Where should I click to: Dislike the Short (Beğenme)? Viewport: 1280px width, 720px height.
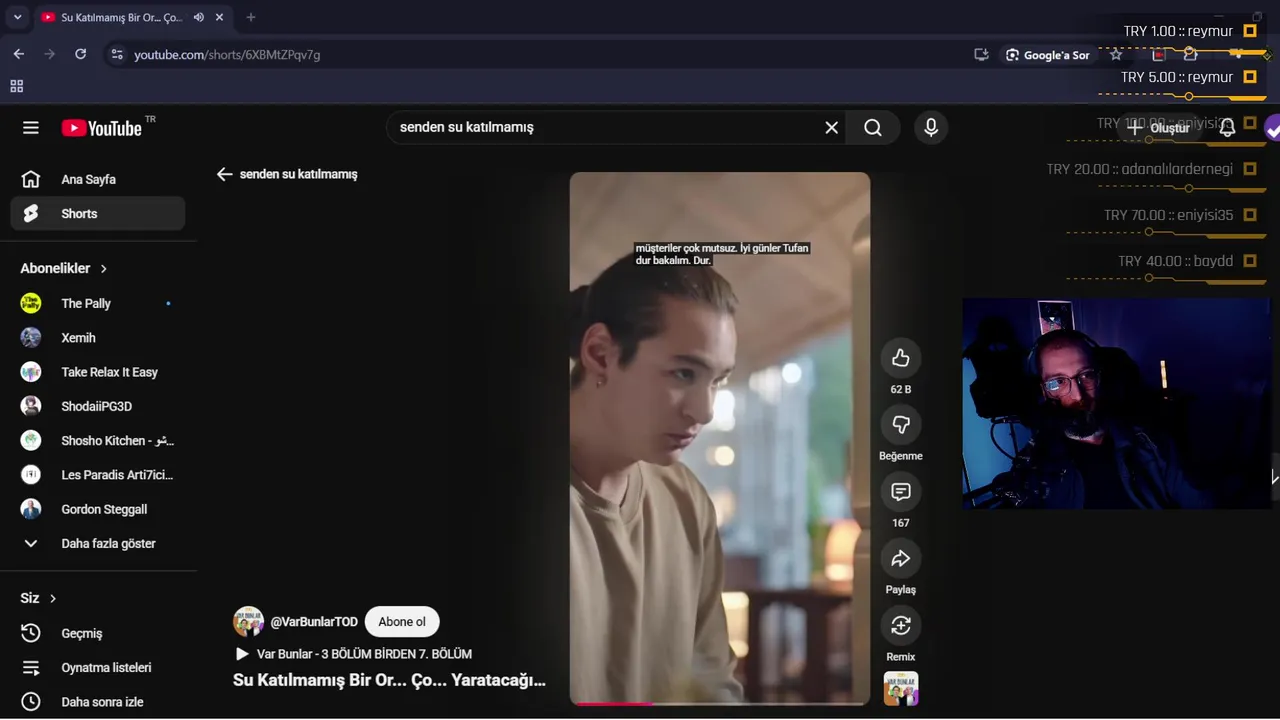[901, 425]
